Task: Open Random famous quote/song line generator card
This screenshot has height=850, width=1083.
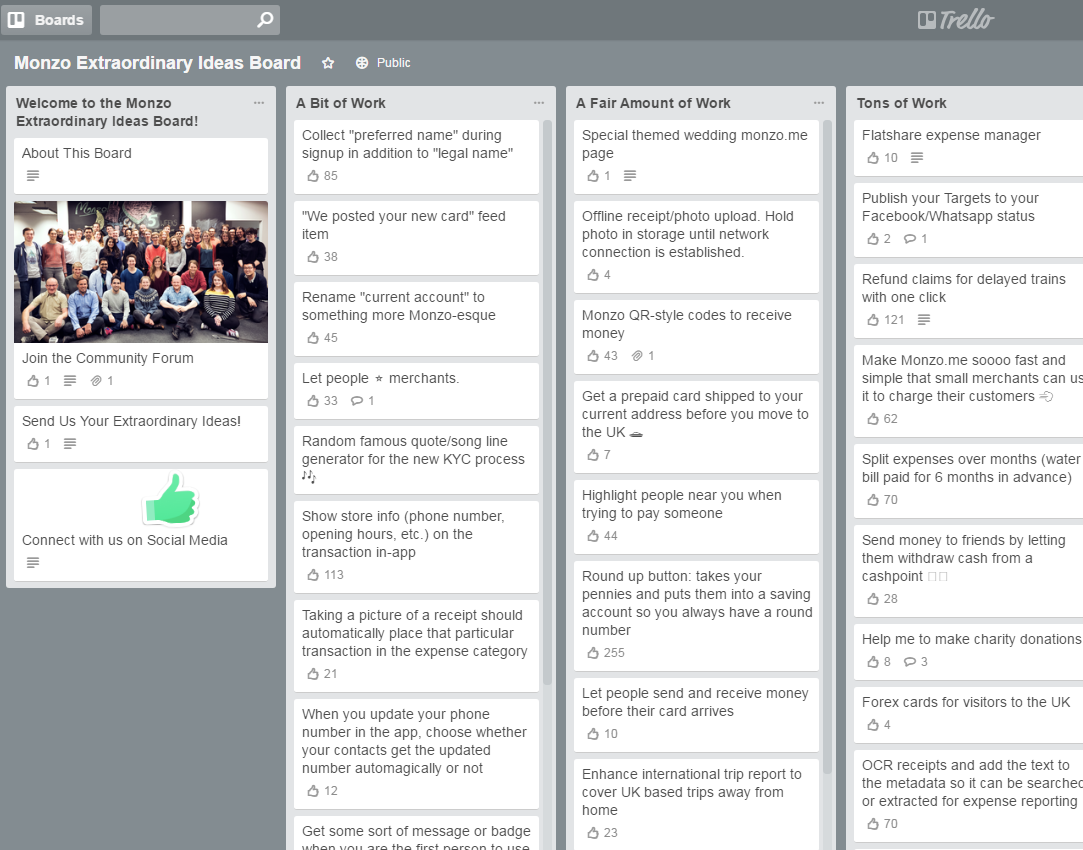Action: click(x=416, y=460)
